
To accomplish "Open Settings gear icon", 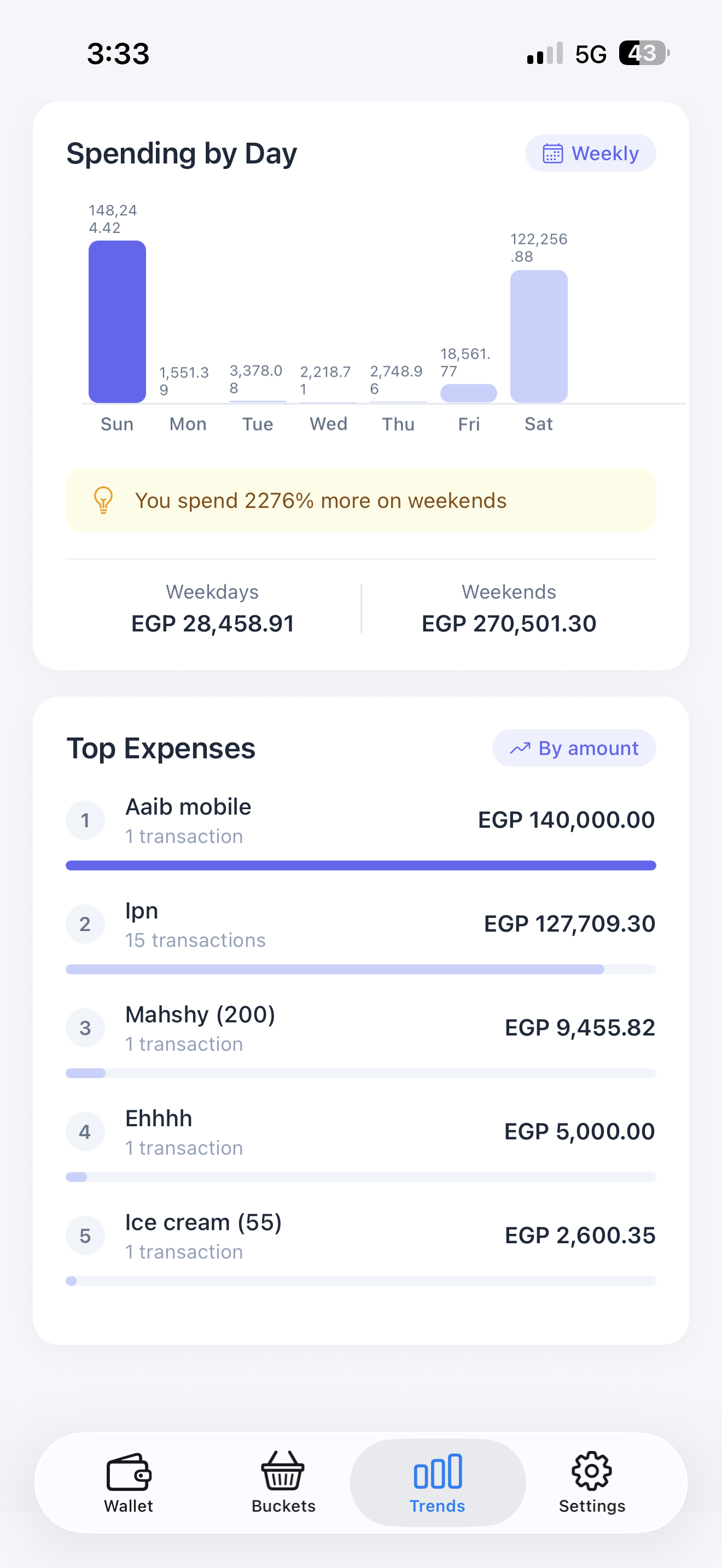I will point(592,1471).
